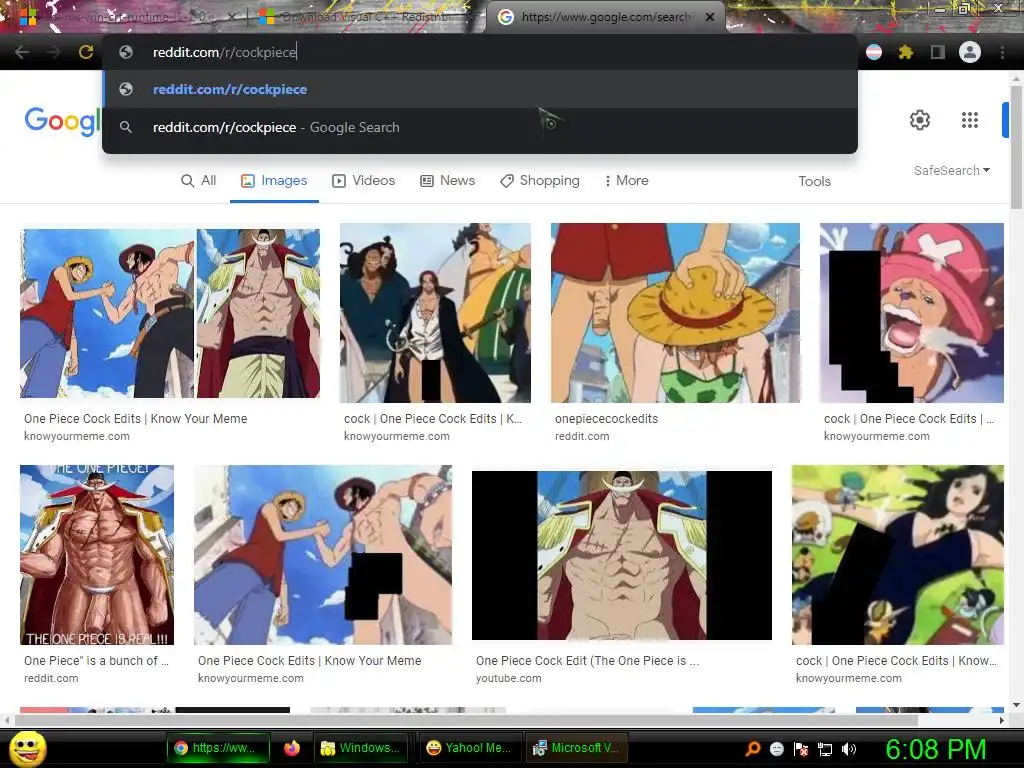Switch to the All results tab

click(x=199, y=181)
